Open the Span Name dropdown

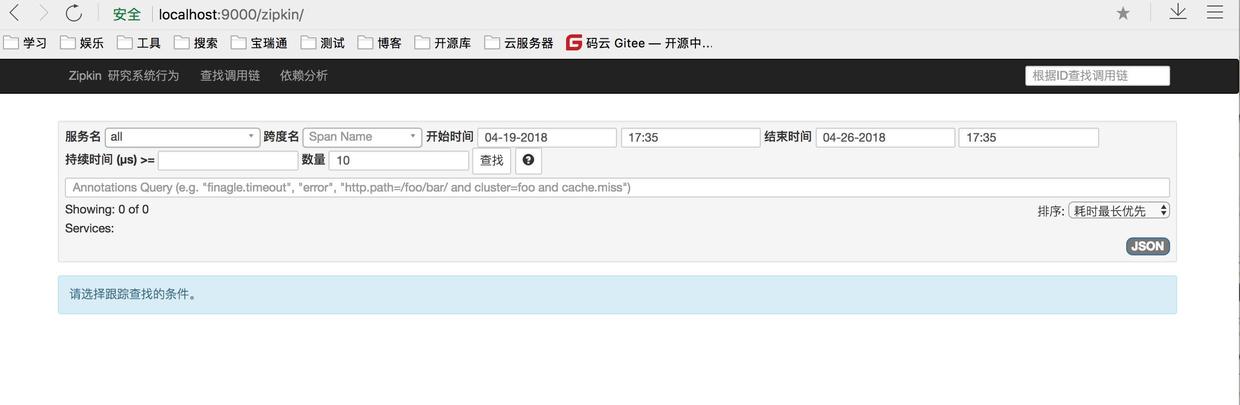363,137
